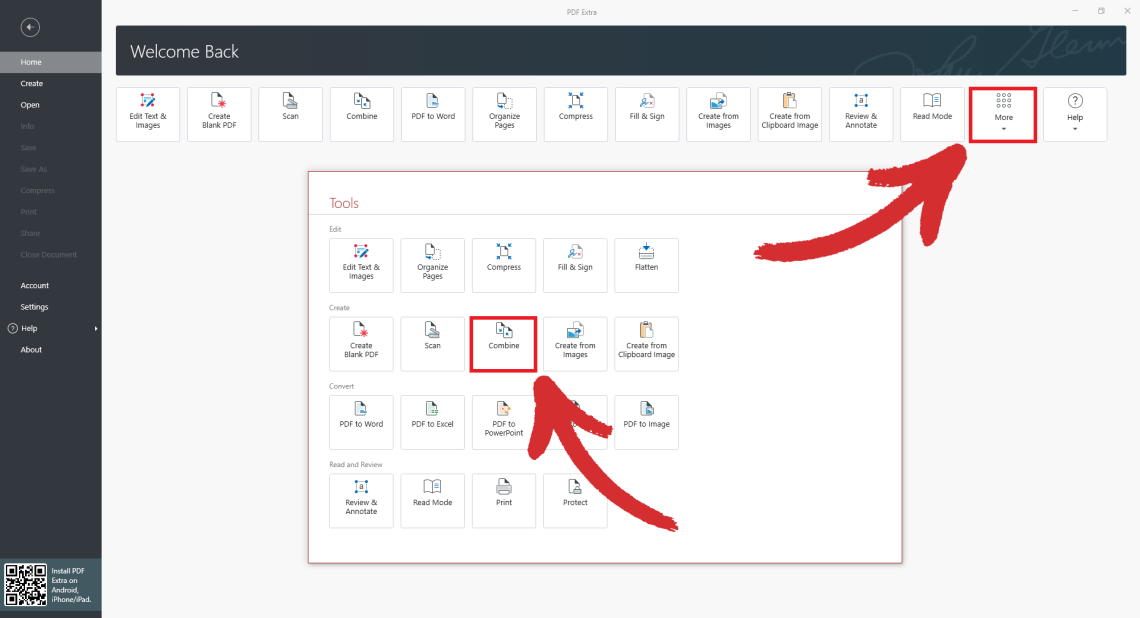Open Account settings from the sidebar
Image resolution: width=1140 pixels, height=618 pixels.
pyautogui.click(x=34, y=285)
